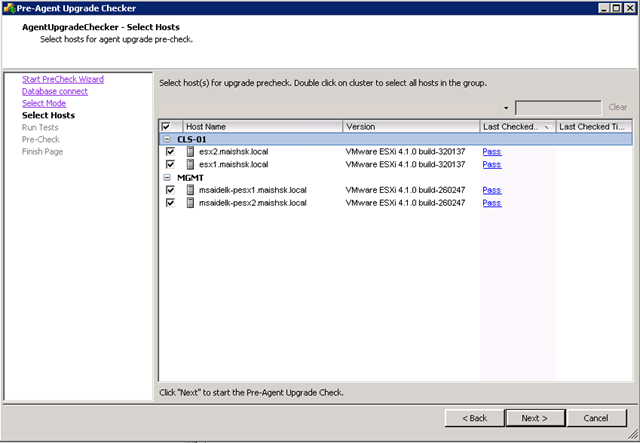This screenshot has width=640, height=443.
Task: Go to Start PreCheck Wizard step
Action: point(63,79)
